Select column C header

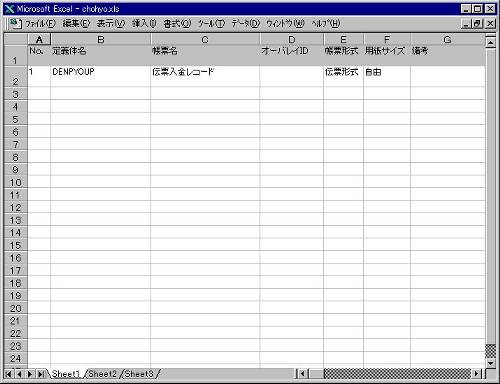point(205,40)
